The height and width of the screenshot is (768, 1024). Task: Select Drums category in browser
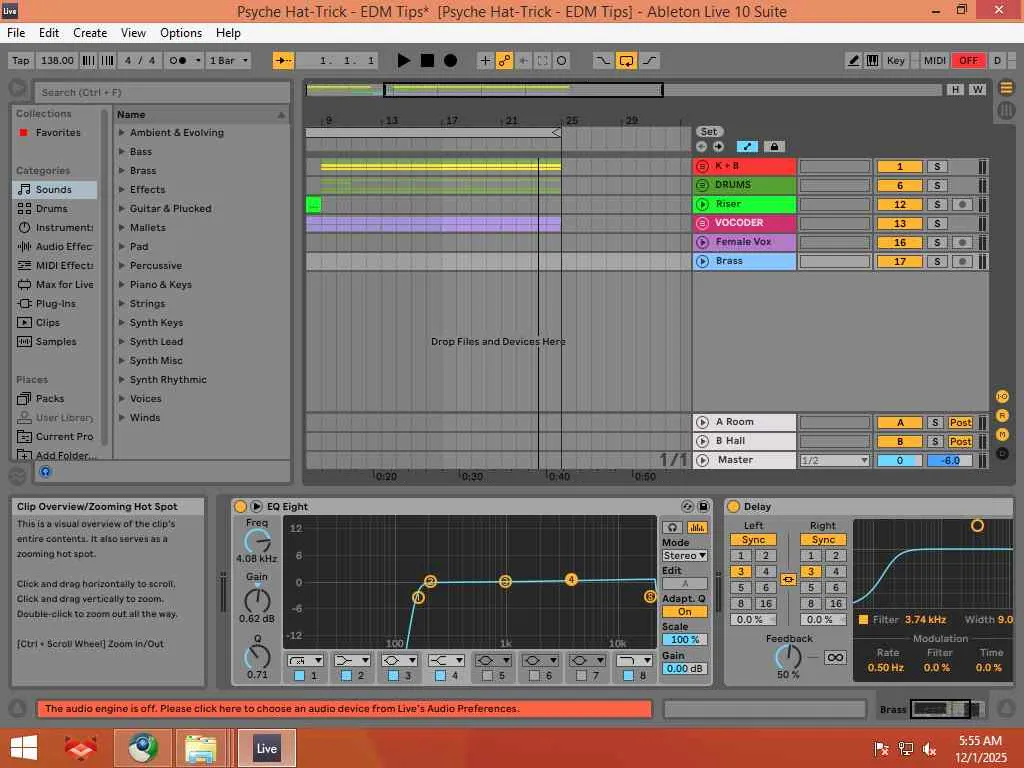point(54,208)
